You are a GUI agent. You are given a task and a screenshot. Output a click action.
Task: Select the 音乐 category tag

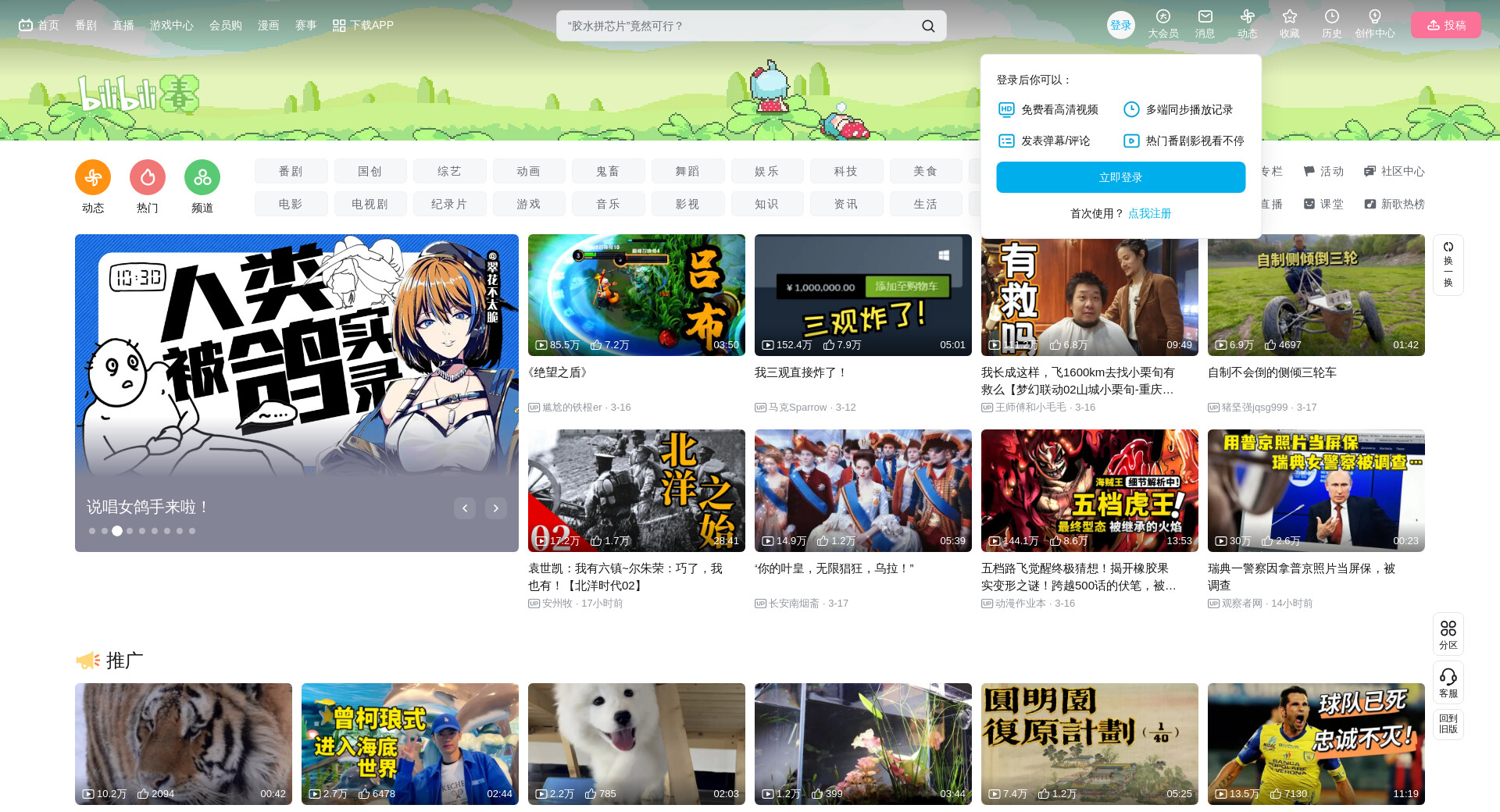[609, 204]
